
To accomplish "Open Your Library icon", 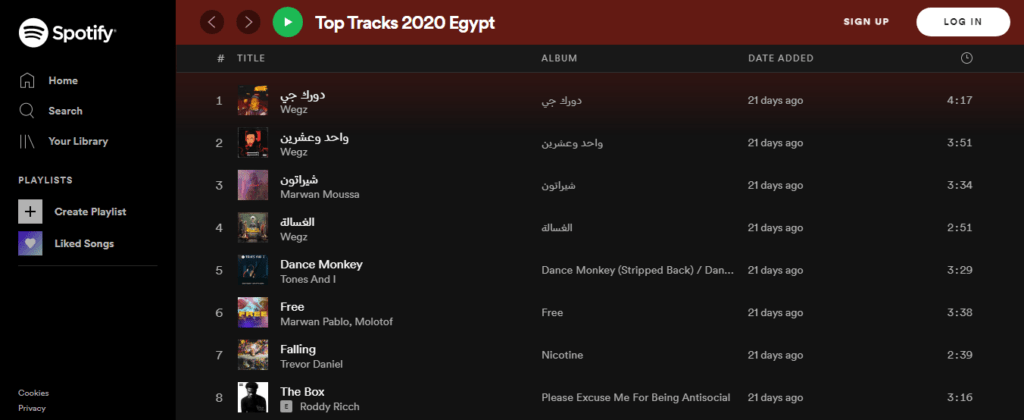I will [28, 141].
